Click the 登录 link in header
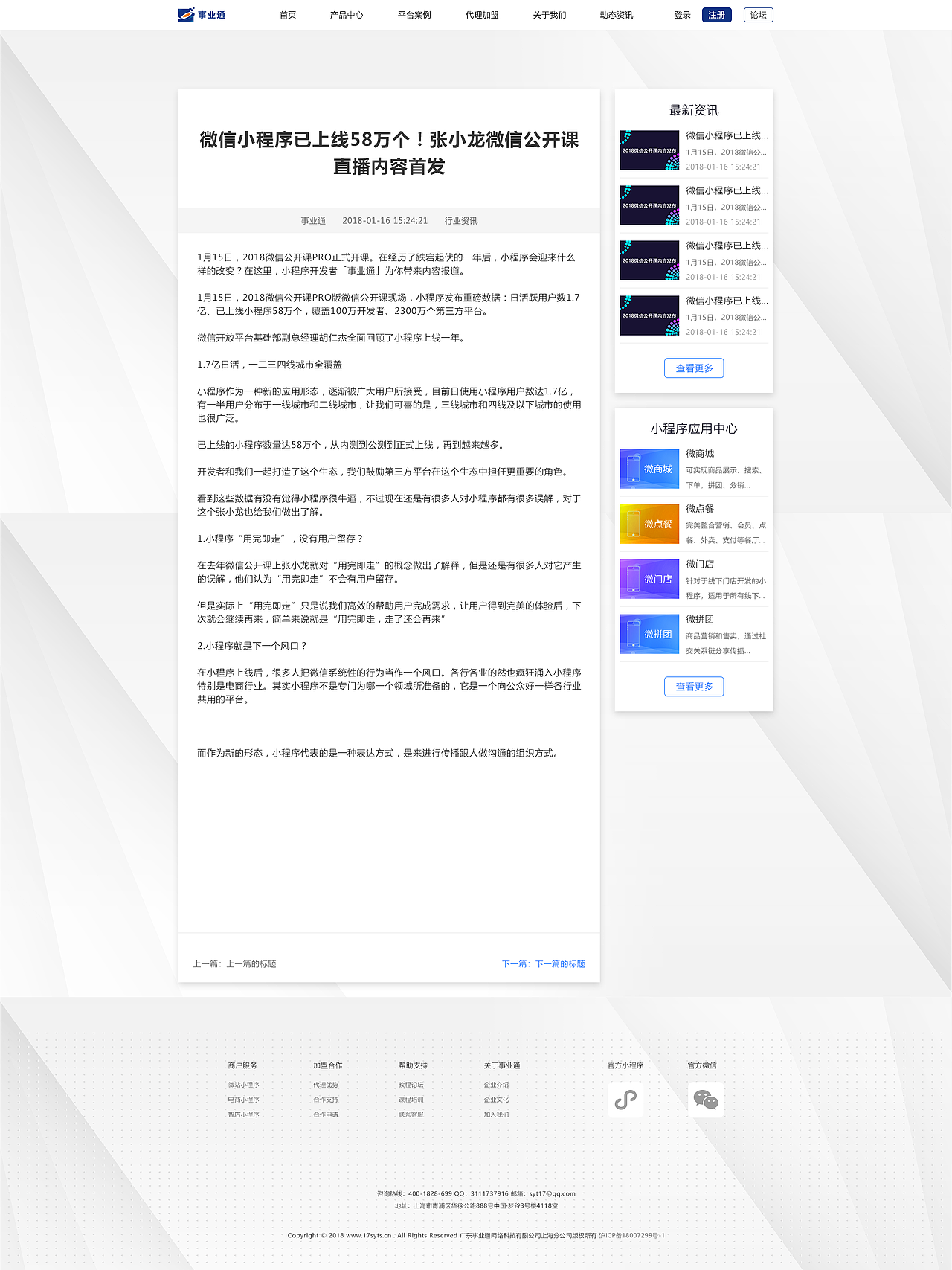This screenshot has width=952, height=1270. click(x=683, y=15)
